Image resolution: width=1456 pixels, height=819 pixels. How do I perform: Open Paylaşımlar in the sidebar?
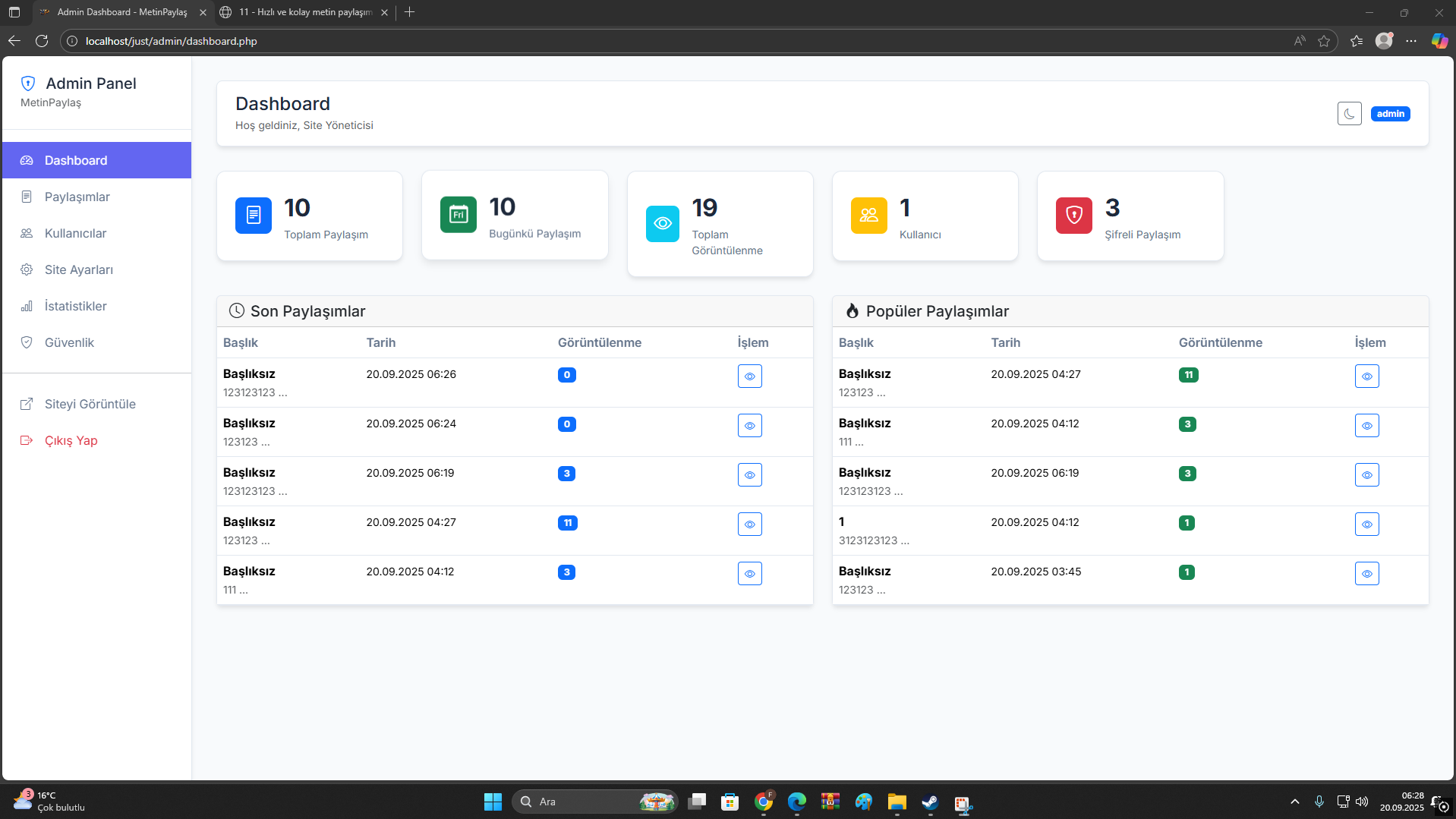tap(77, 197)
